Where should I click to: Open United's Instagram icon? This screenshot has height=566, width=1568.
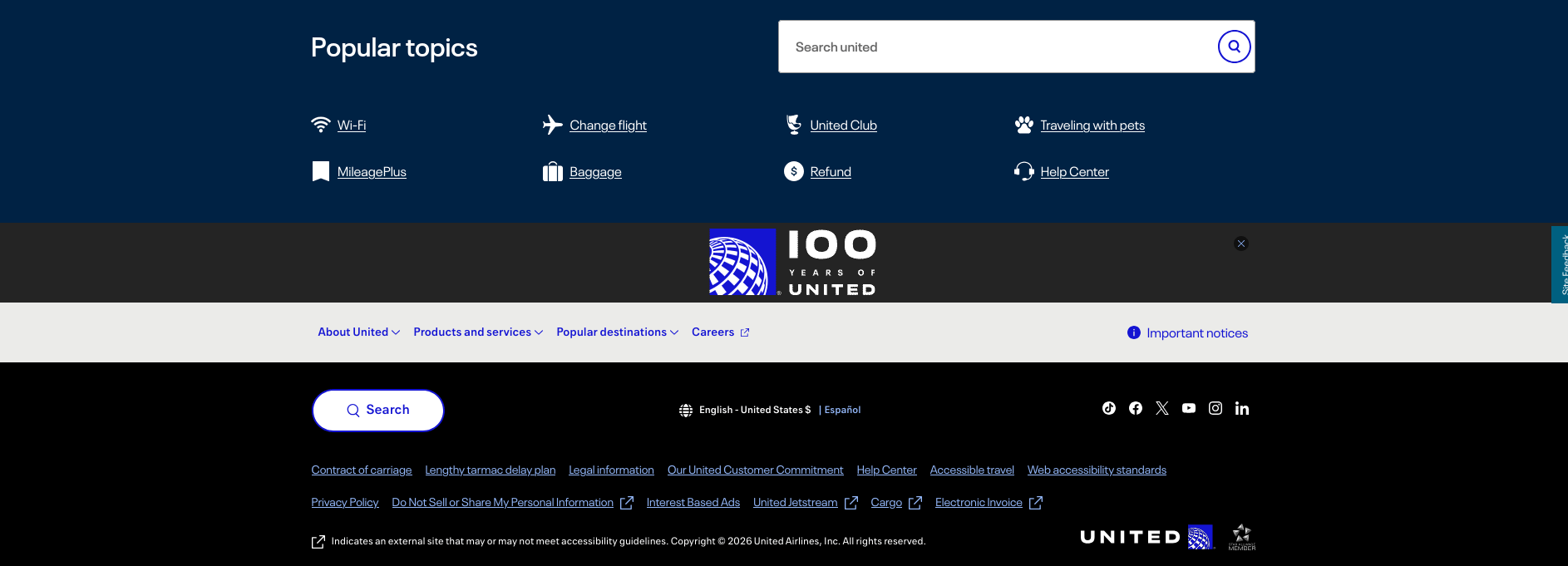pos(1215,408)
